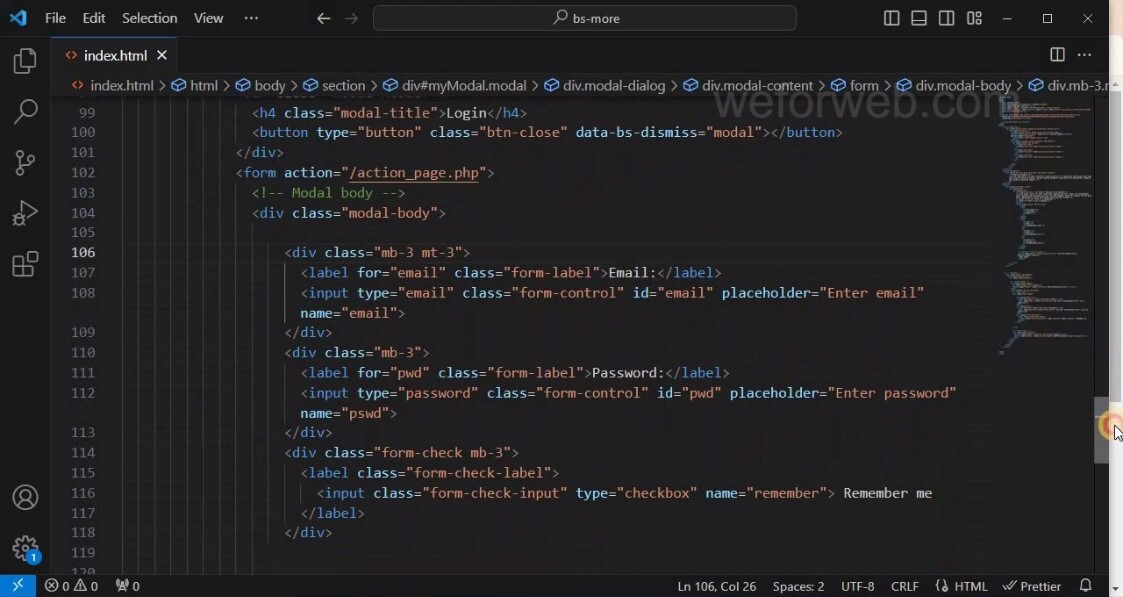Toggle the bottom Panel layout button
The image size is (1123, 597).
(919, 18)
